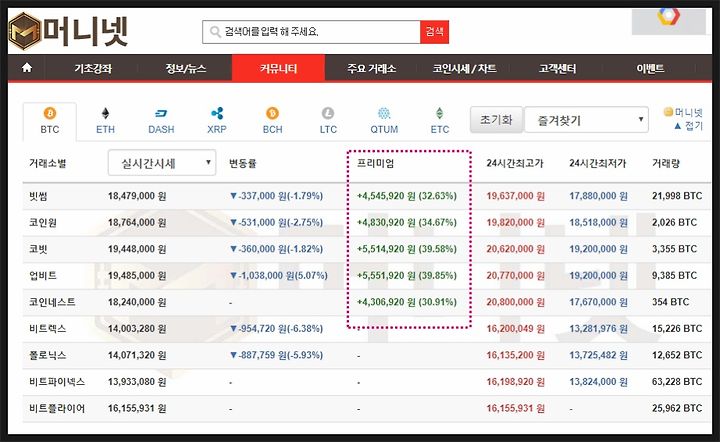
Task: Click the 비트렉스 exchange row name
Action: click(47, 329)
